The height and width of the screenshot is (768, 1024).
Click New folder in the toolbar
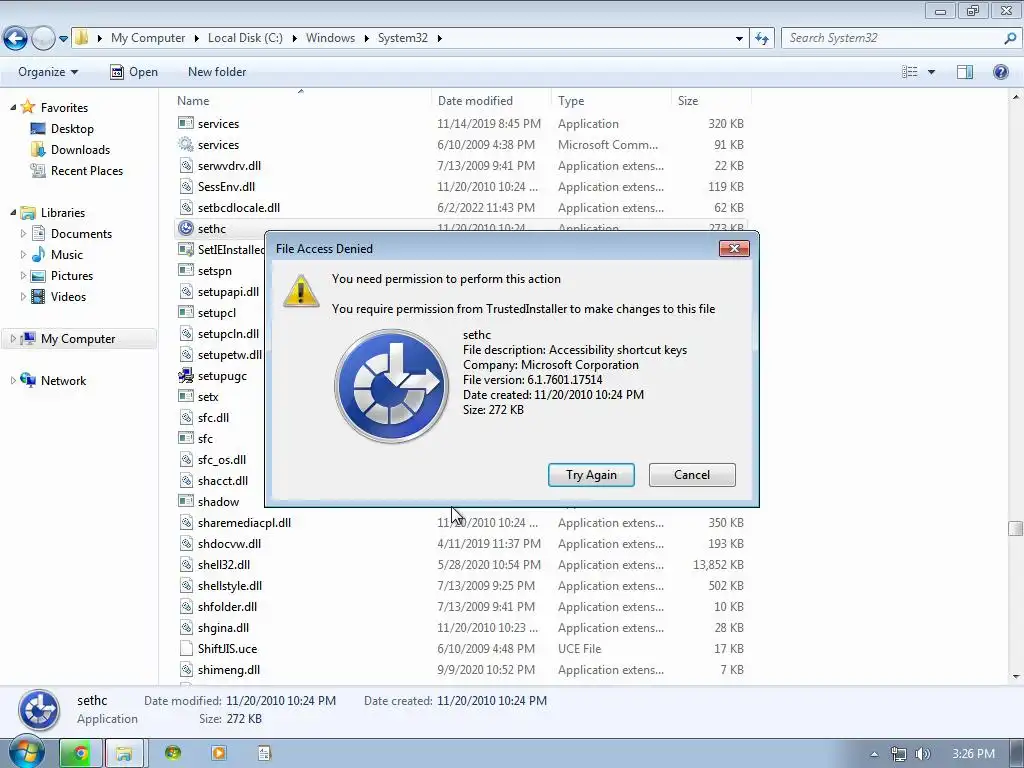tap(217, 72)
